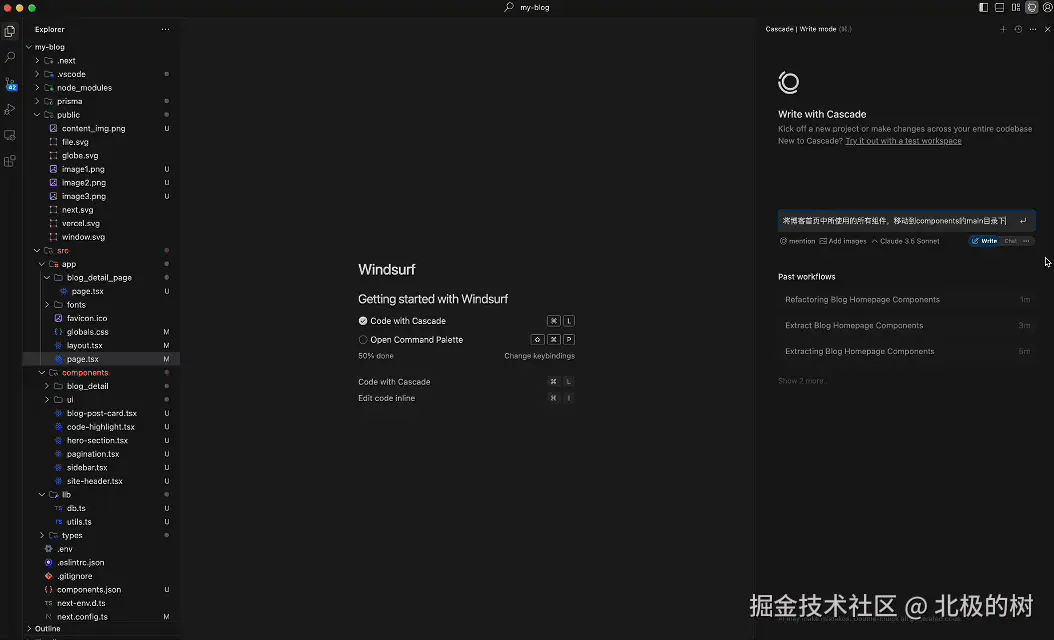Open Extract Blog Homepage Components workflow

[x=907, y=325]
